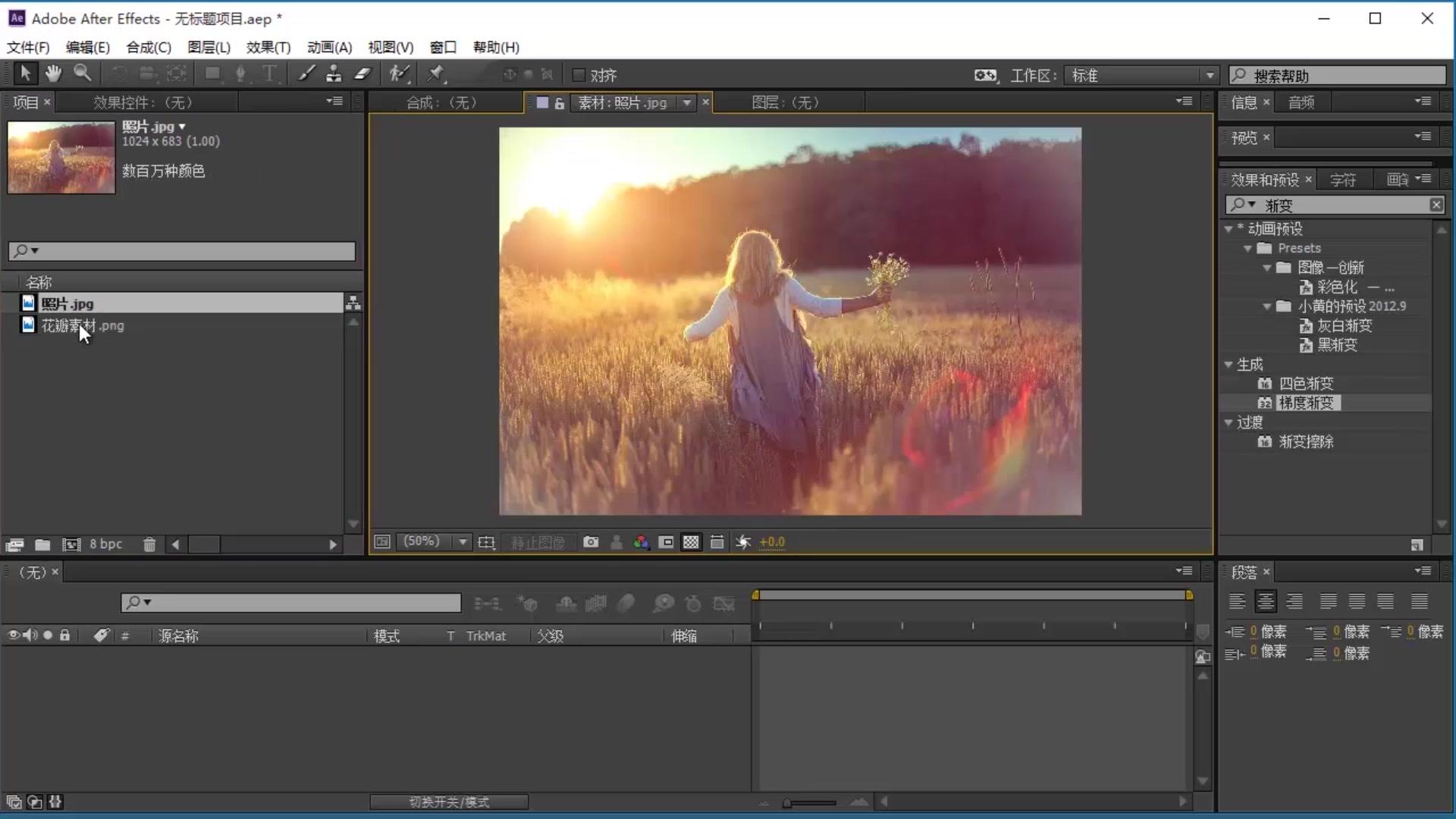Select the Zoom magnifier tool

click(82, 74)
